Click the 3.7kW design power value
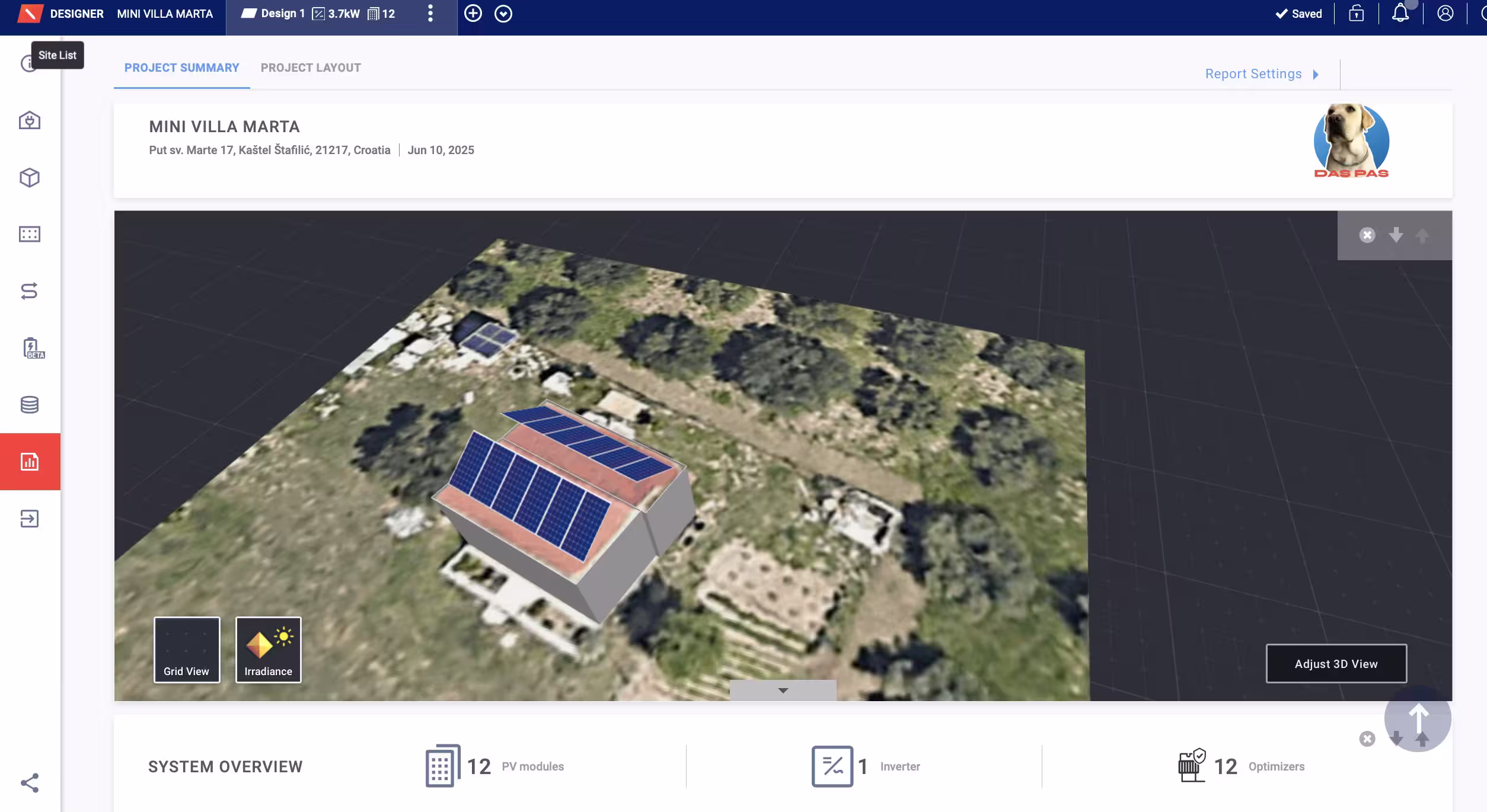The image size is (1487, 812). [x=344, y=14]
